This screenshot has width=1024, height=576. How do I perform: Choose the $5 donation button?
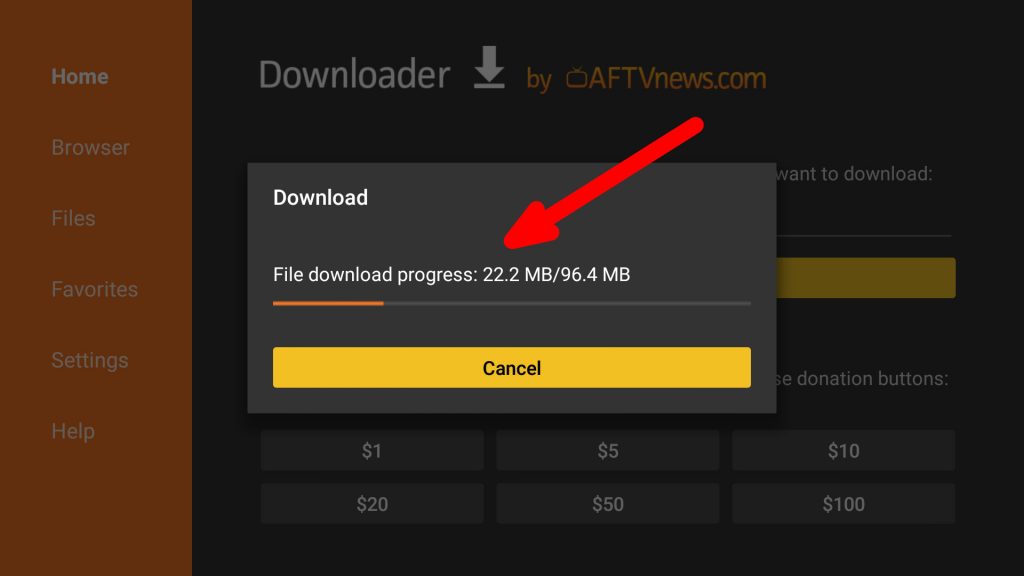608,451
